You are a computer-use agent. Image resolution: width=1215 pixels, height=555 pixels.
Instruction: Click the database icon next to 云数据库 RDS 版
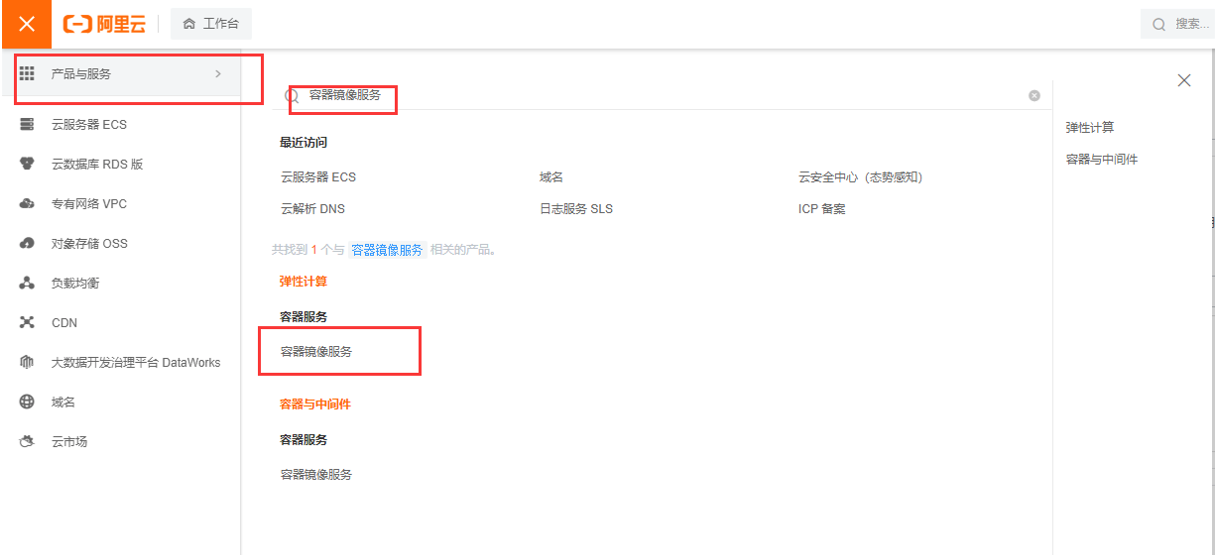tap(27, 164)
